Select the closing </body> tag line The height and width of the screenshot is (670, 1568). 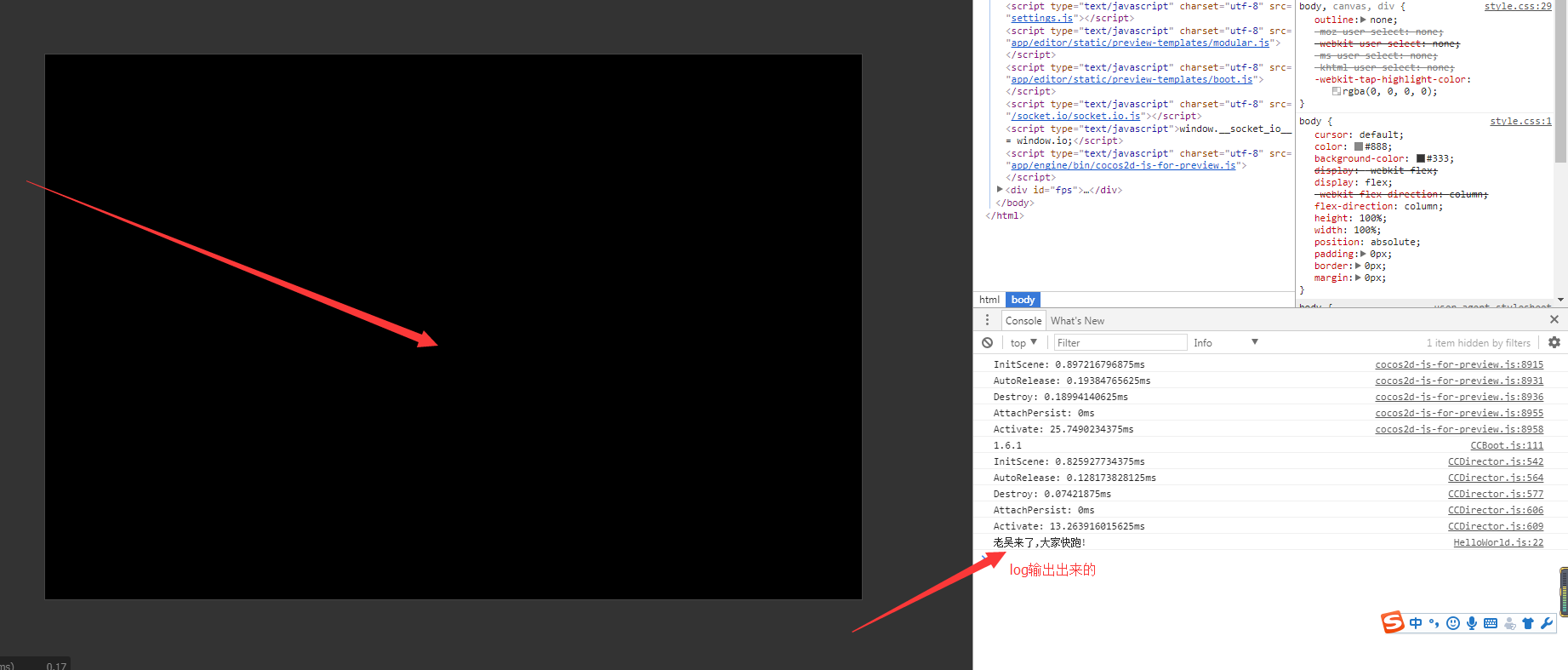coord(1015,203)
